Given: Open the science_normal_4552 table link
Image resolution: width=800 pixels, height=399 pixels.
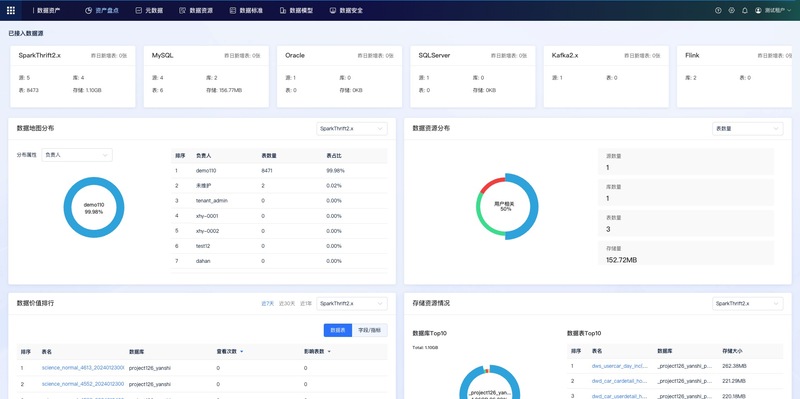Looking at the screenshot, I should coord(83,384).
